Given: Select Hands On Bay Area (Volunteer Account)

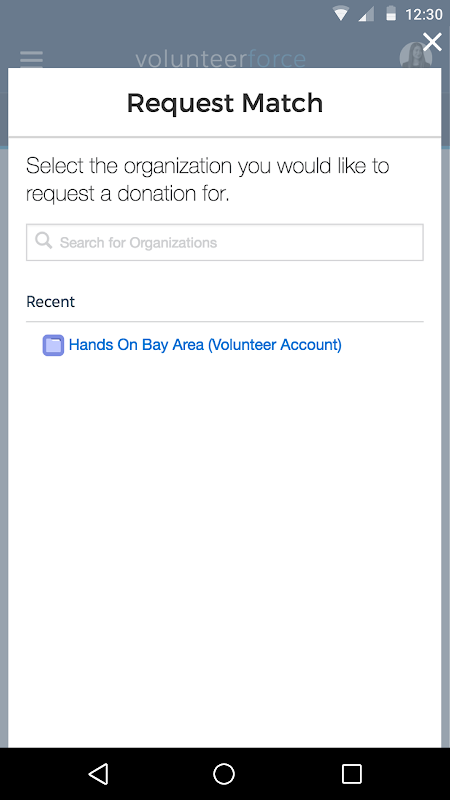Looking at the screenshot, I should (x=205, y=345).
